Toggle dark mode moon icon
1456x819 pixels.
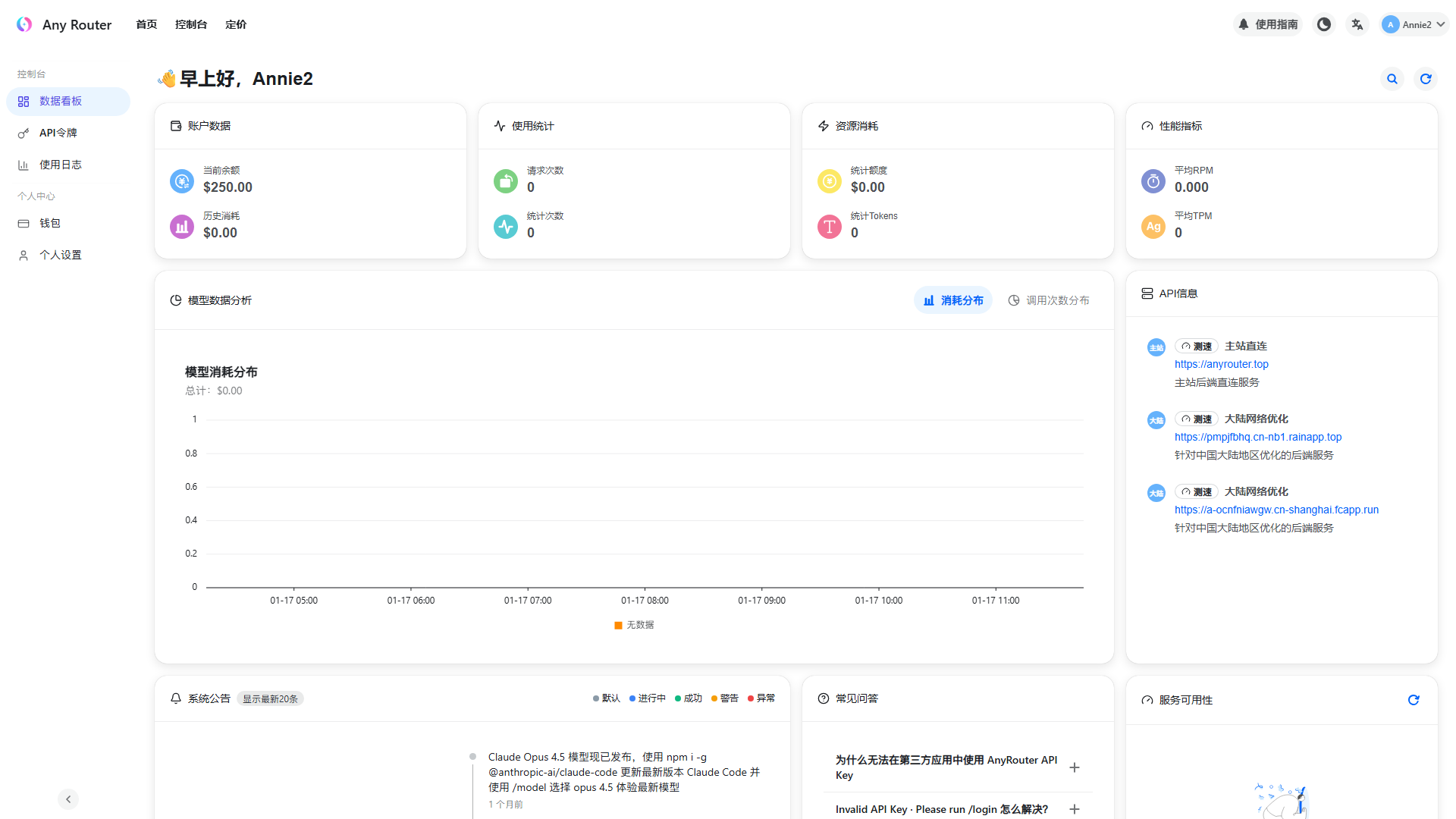point(1324,24)
